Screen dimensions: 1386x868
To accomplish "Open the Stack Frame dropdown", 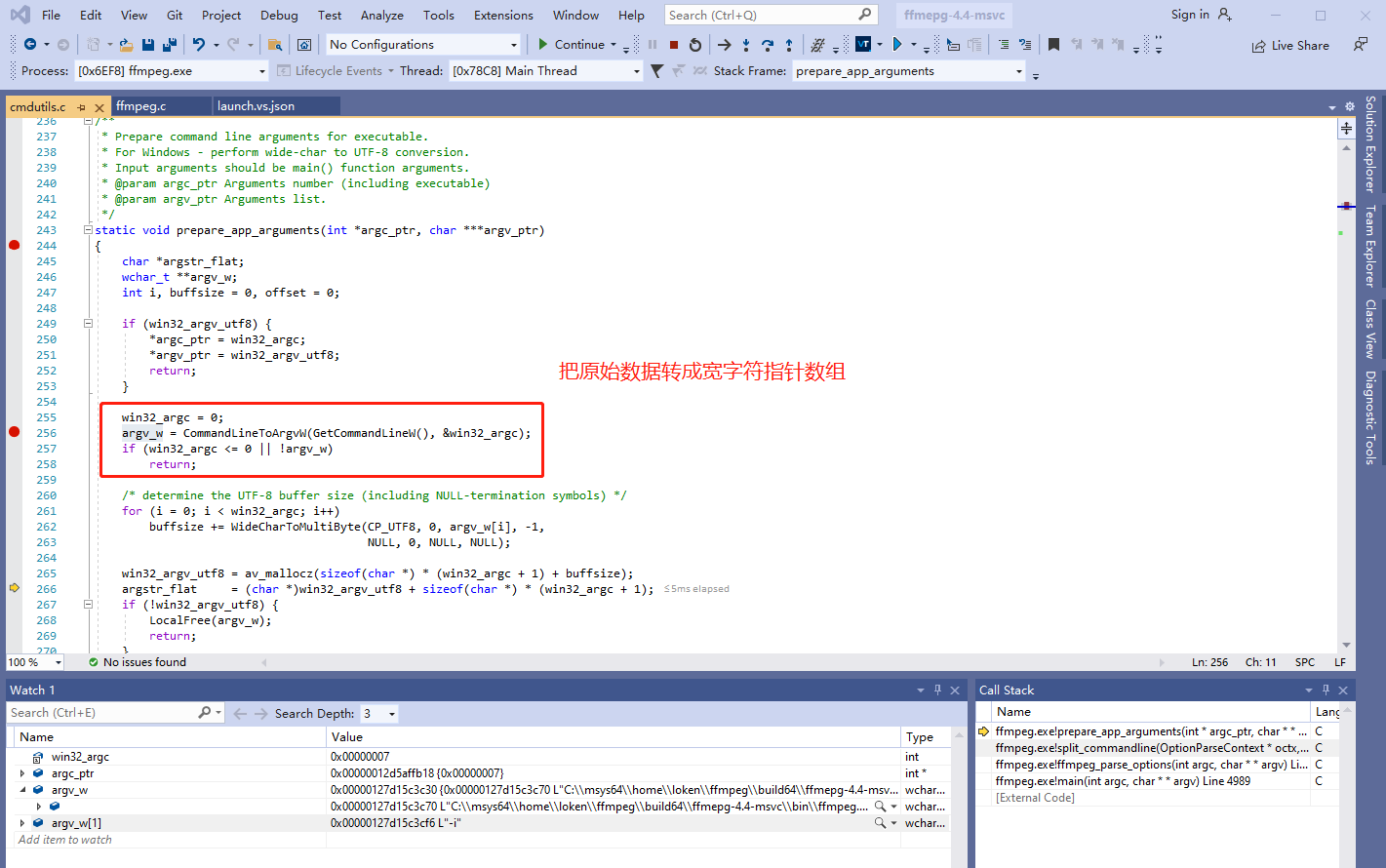I will [x=1019, y=71].
